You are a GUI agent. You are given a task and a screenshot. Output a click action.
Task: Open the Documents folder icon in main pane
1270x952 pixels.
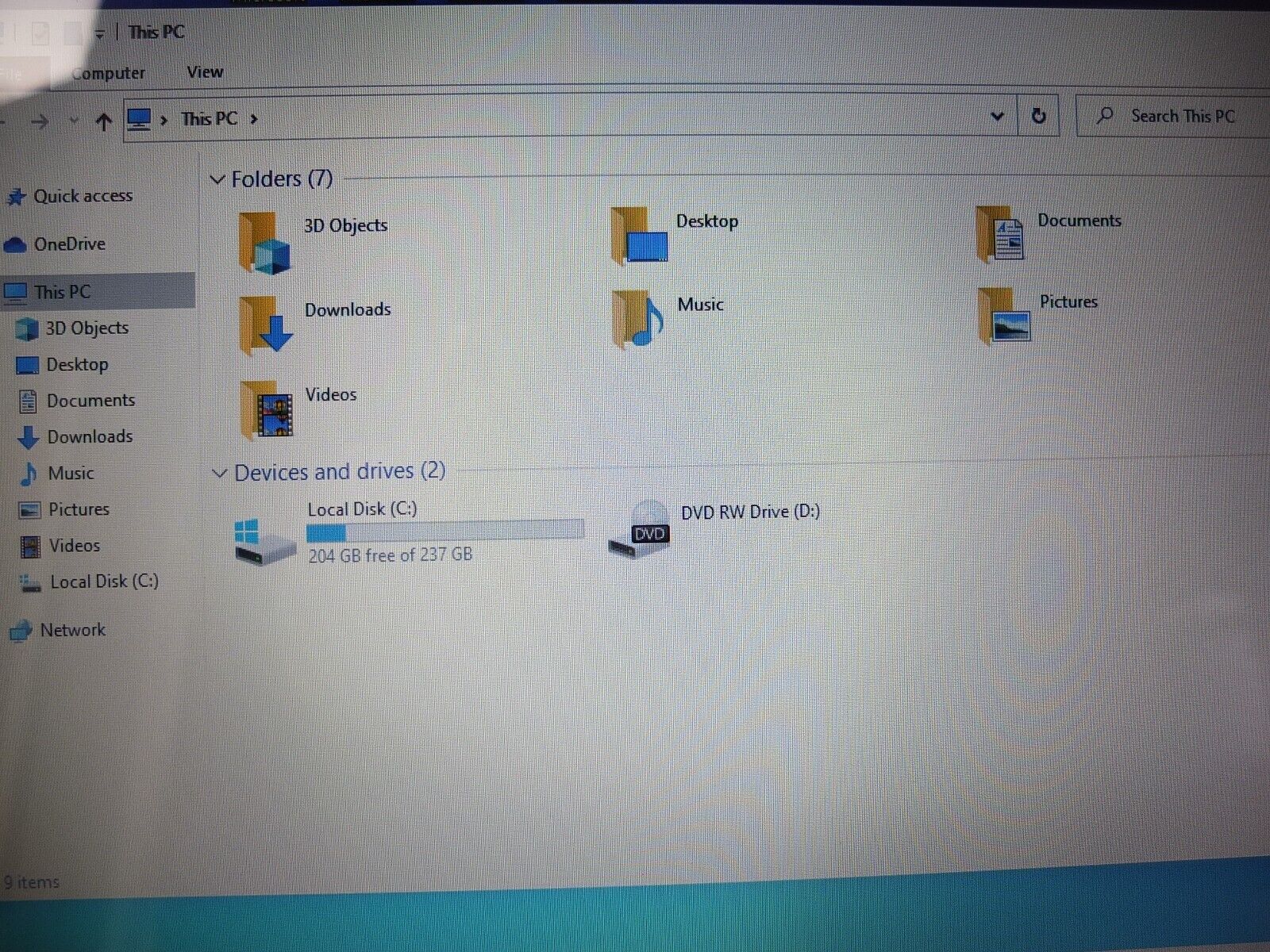[1002, 234]
